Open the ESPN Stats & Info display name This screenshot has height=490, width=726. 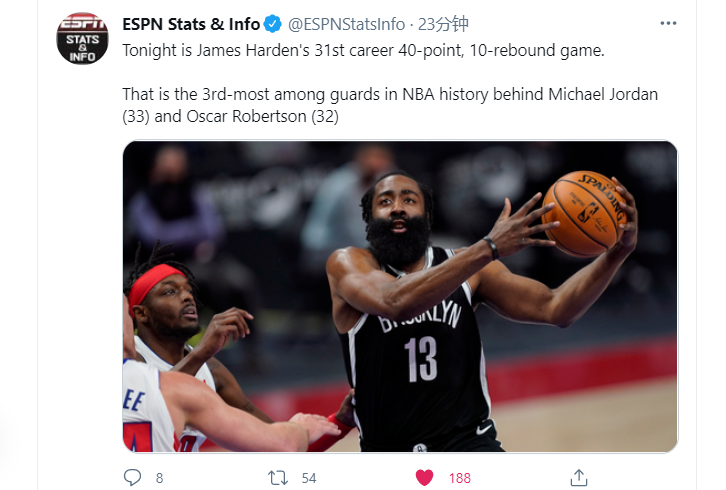coord(191,24)
